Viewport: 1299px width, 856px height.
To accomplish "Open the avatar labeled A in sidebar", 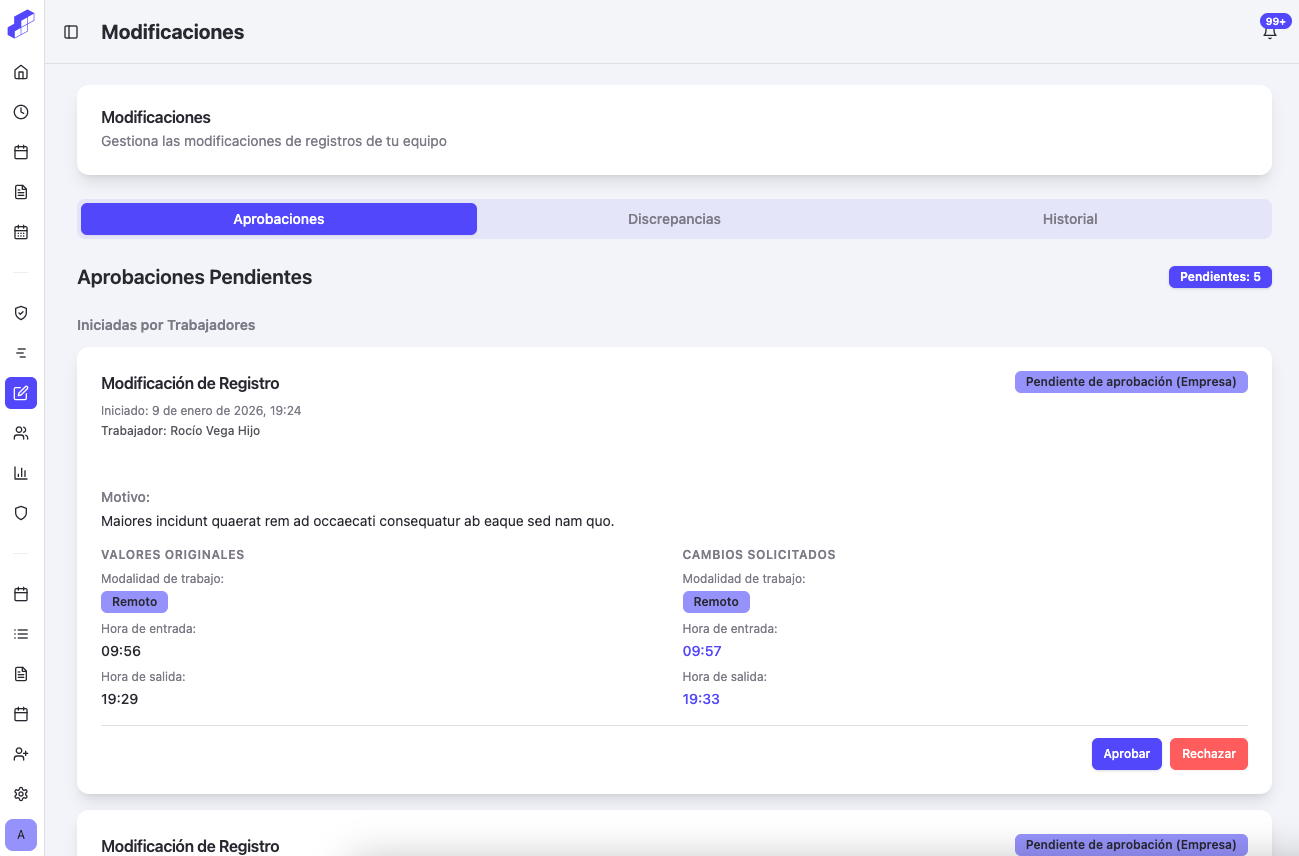I will [20, 835].
